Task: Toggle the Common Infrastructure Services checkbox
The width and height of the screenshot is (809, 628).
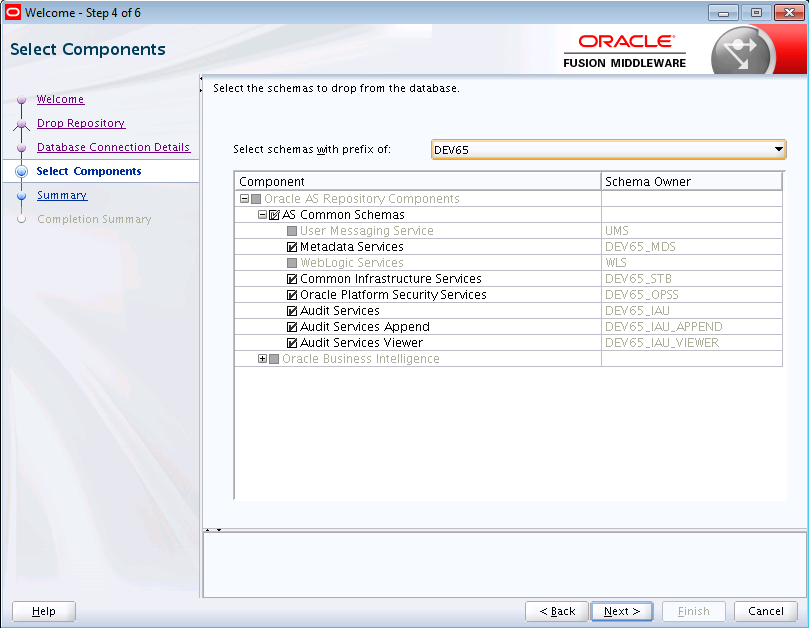Action: (292, 279)
